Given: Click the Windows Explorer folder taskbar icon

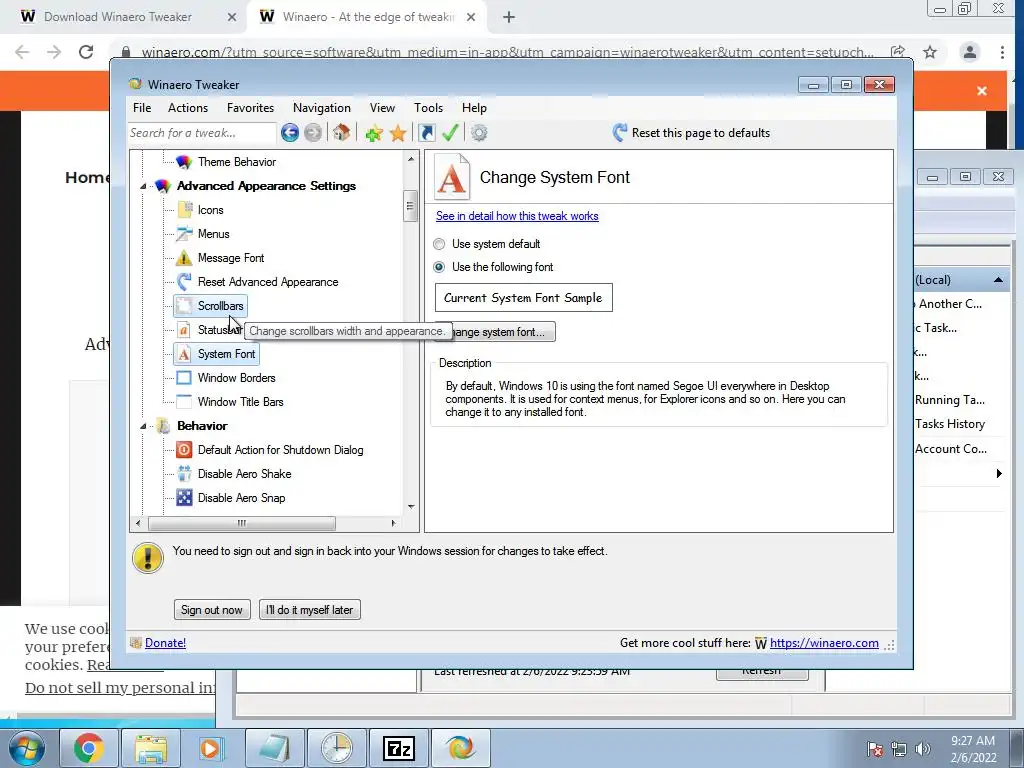Looking at the screenshot, I should tap(151, 748).
